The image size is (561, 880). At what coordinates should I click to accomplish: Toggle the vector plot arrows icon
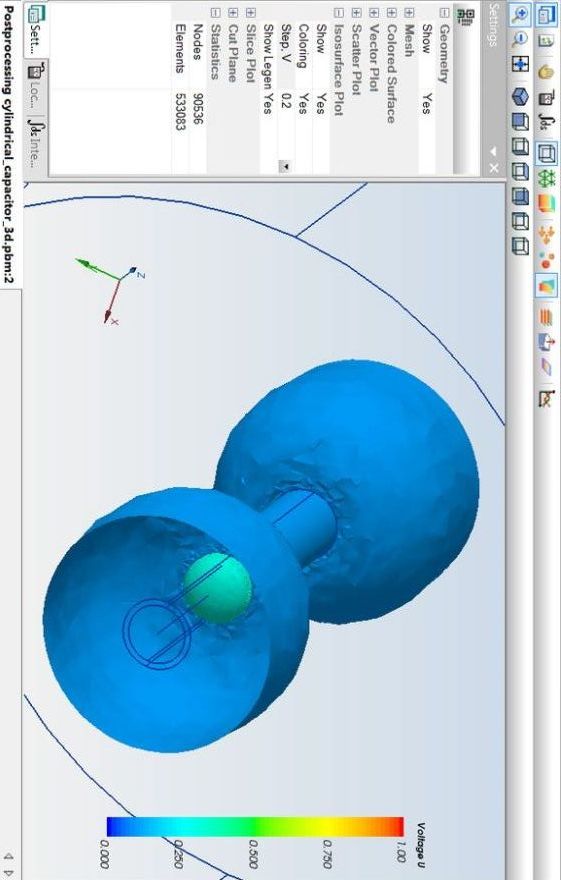[x=546, y=233]
